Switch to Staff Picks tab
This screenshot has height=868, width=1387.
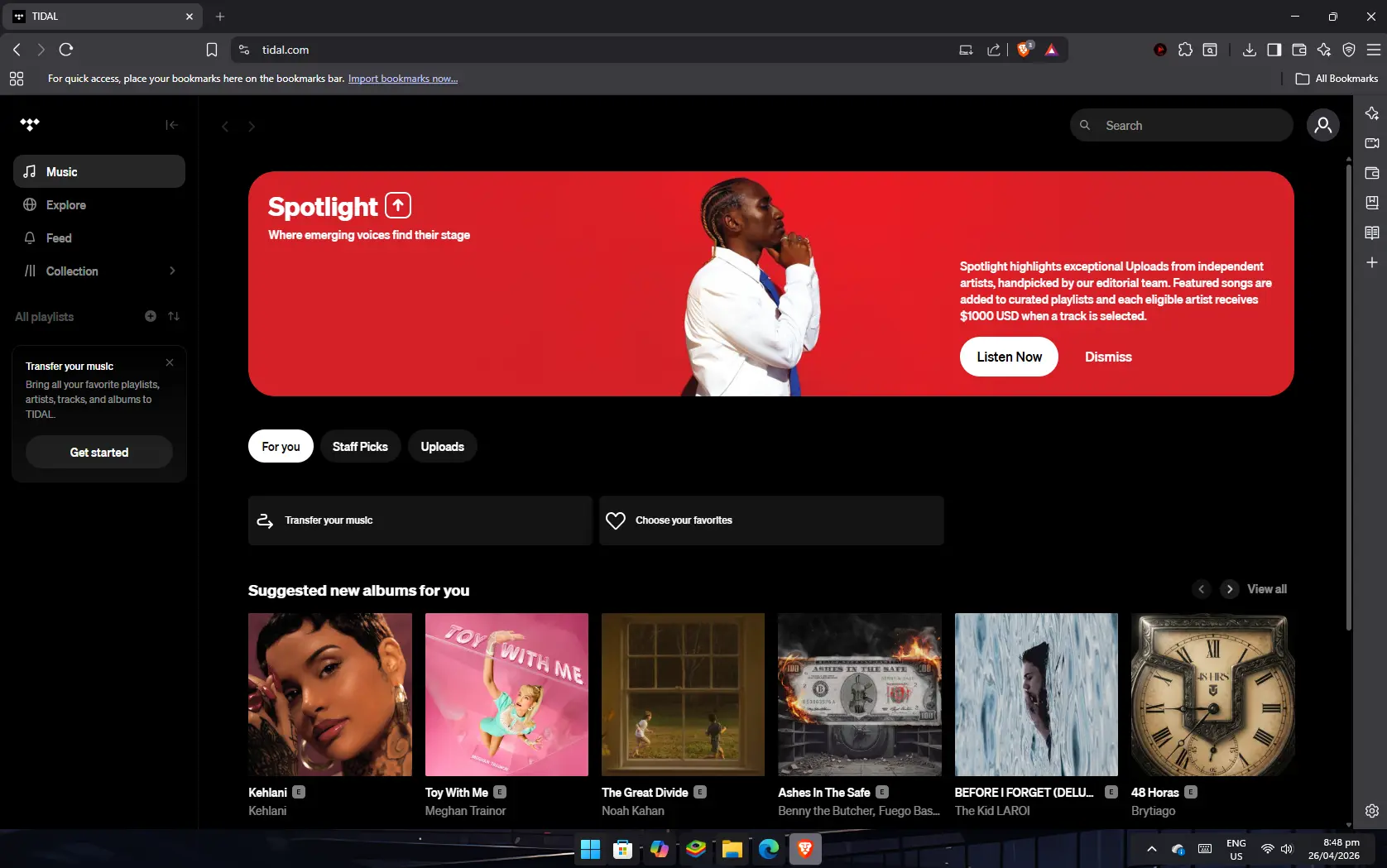[x=360, y=446]
